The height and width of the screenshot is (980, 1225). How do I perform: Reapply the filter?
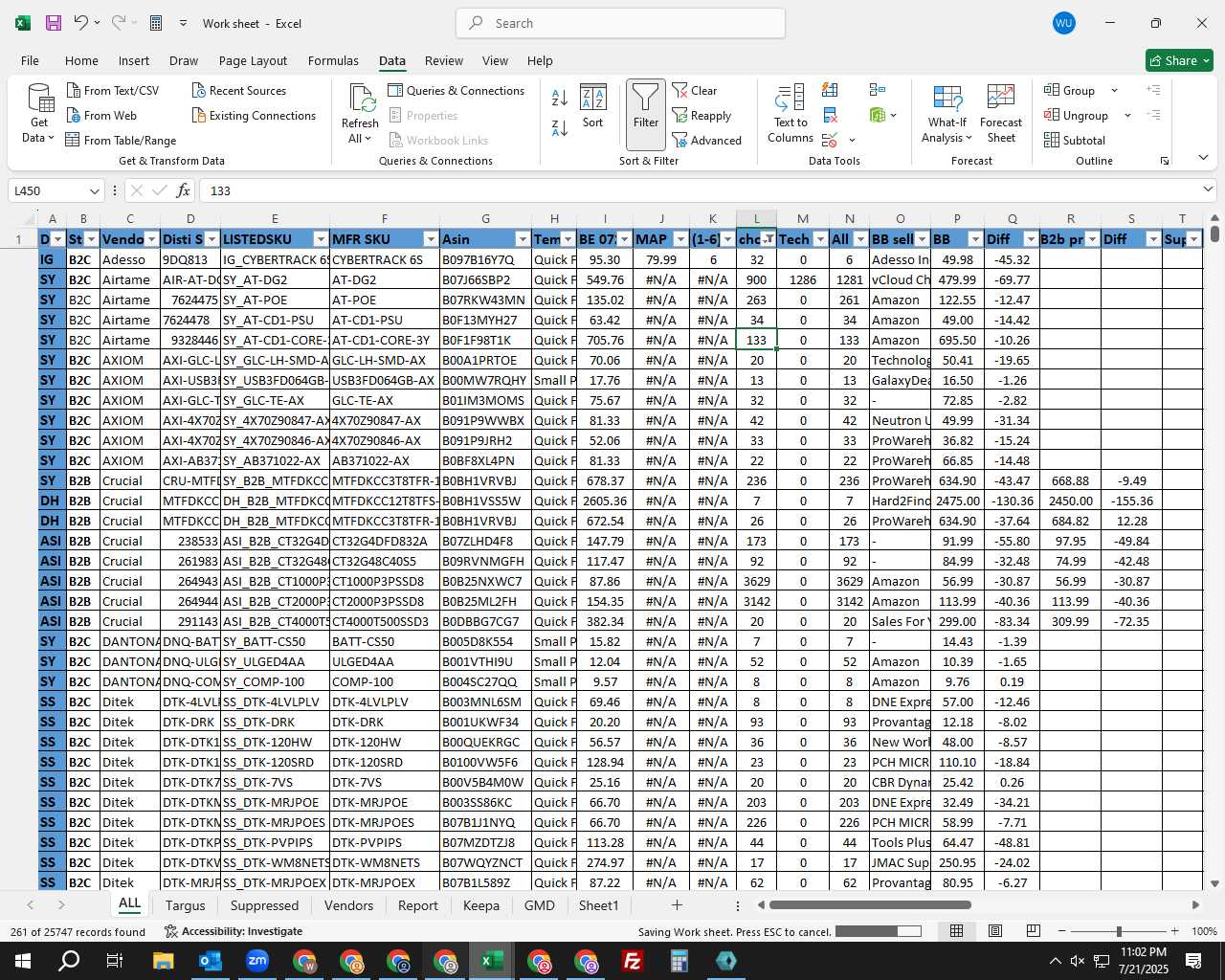(702, 115)
